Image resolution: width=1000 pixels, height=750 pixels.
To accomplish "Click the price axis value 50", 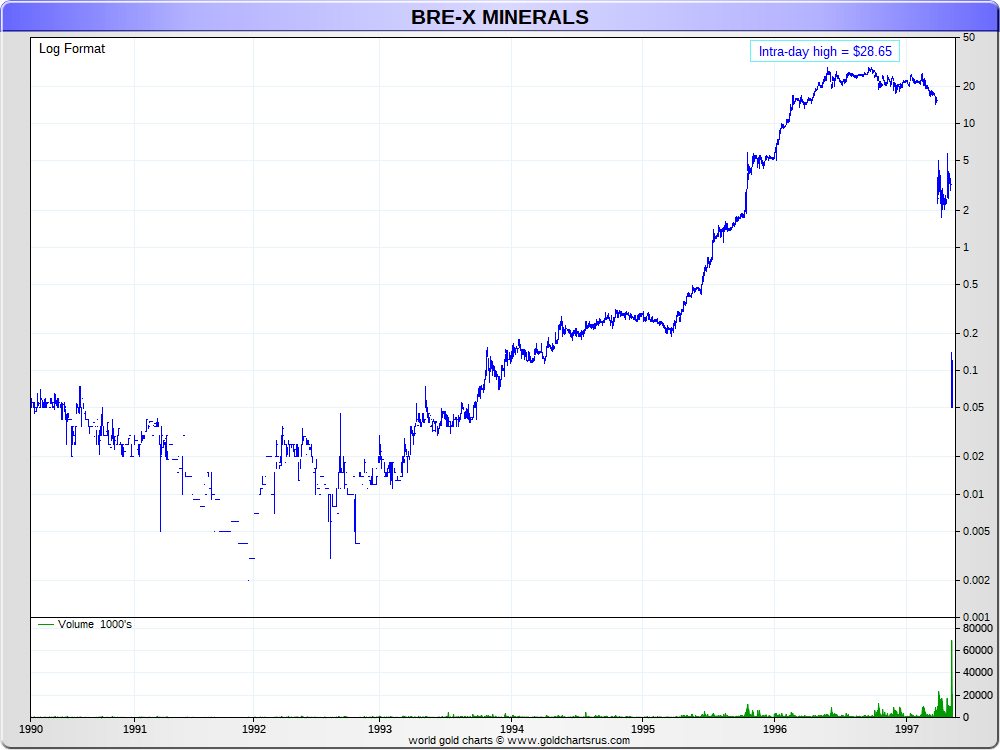I will pos(969,38).
